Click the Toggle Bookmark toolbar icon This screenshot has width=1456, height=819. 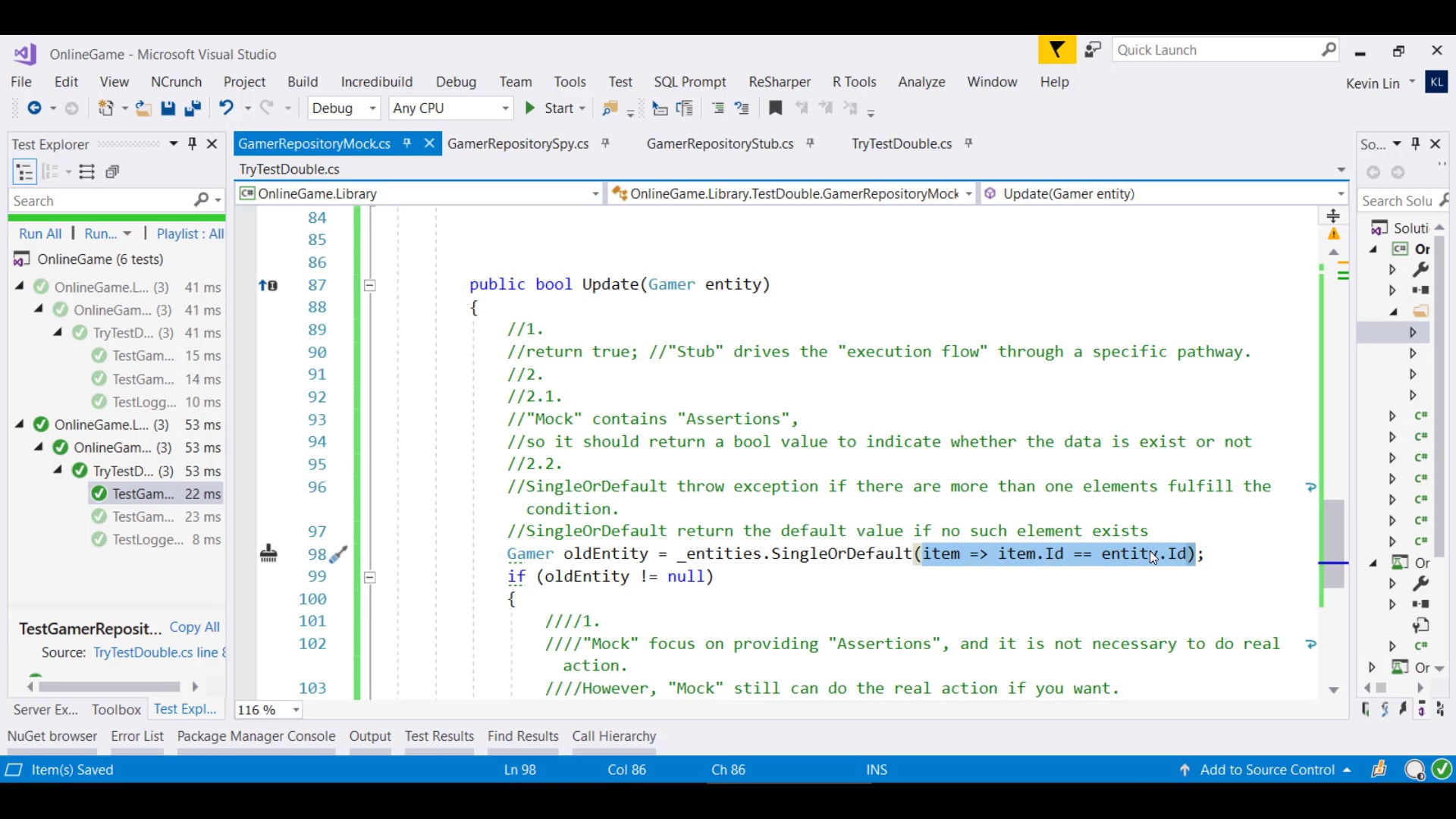775,108
